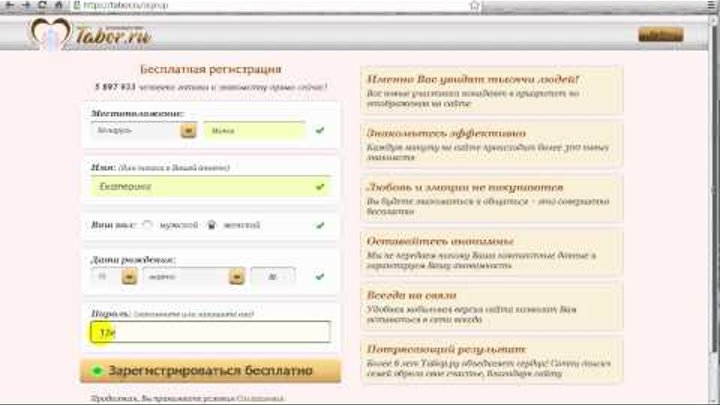This screenshot has width=720, height=405.
Task: Open the birth day dropdown
Action: point(128,276)
